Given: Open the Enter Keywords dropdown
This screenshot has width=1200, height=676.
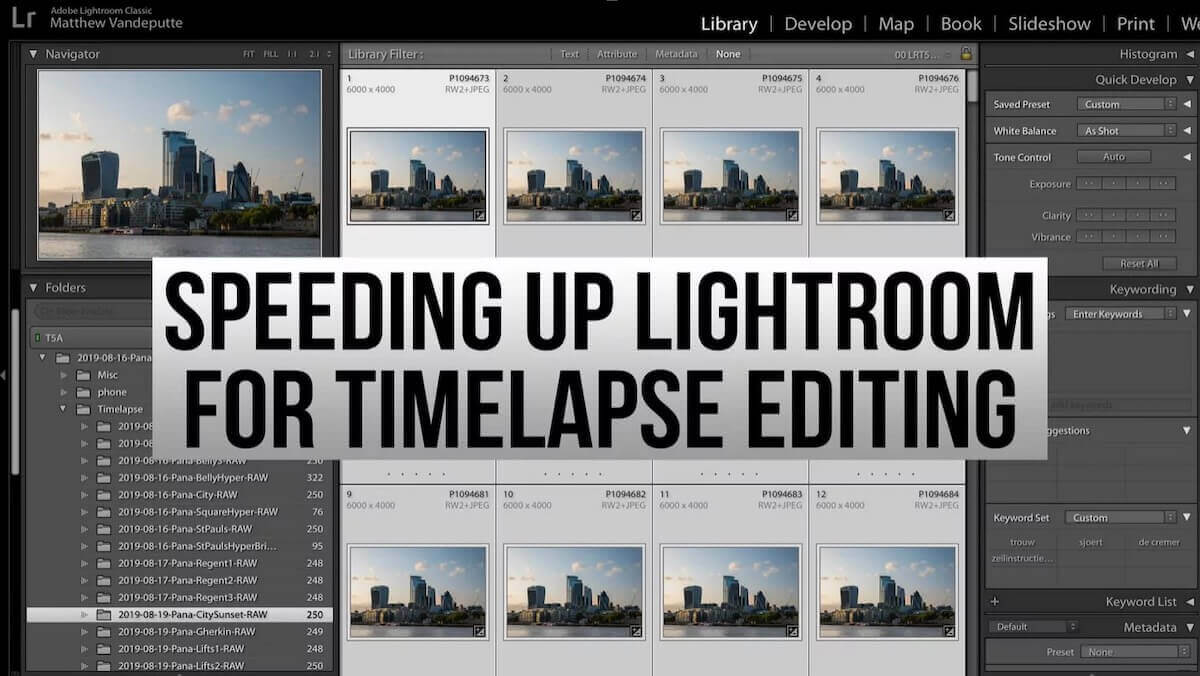Looking at the screenshot, I should pos(1120,314).
